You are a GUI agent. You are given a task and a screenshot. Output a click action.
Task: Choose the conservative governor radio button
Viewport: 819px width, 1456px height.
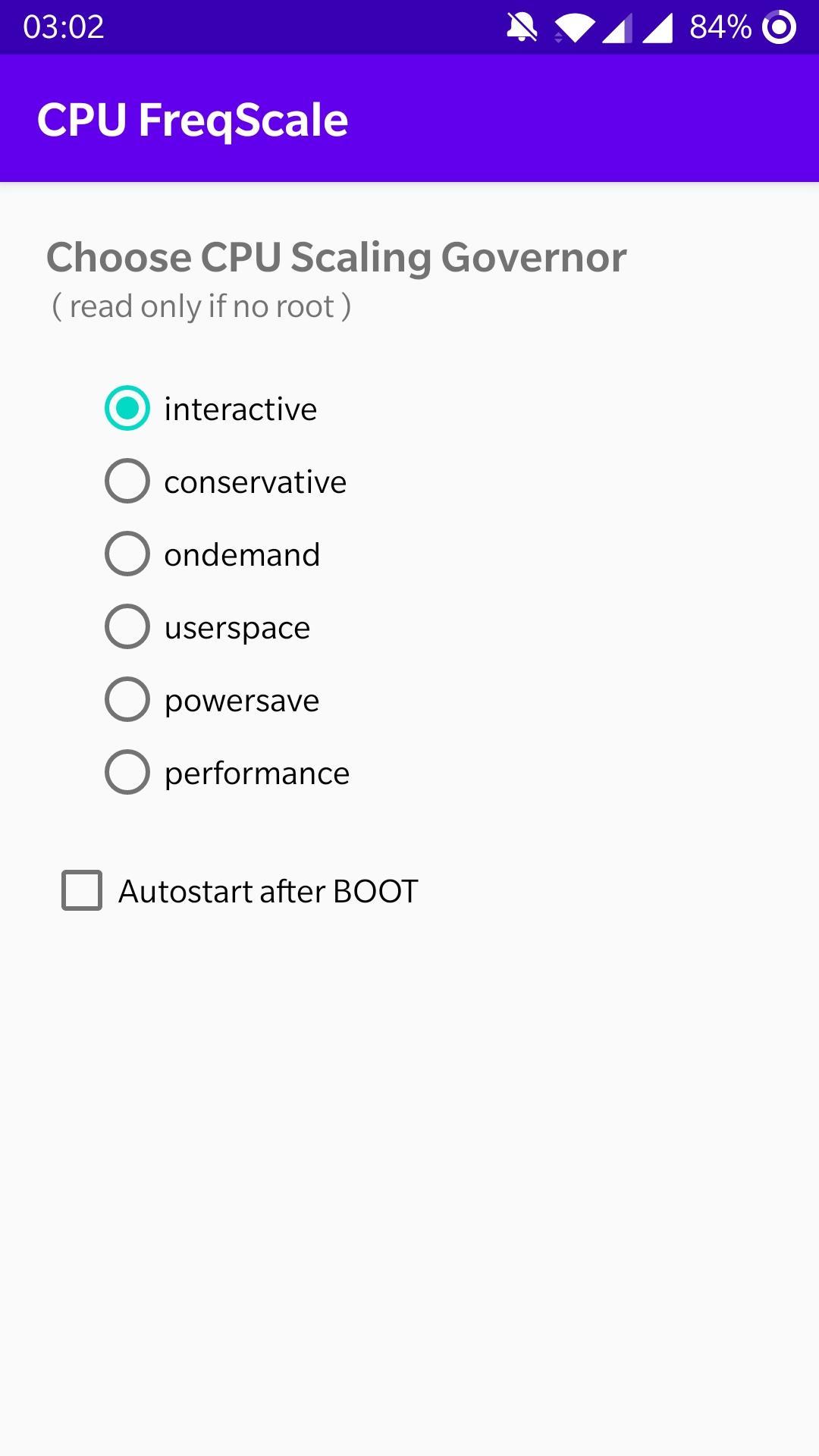tap(127, 481)
